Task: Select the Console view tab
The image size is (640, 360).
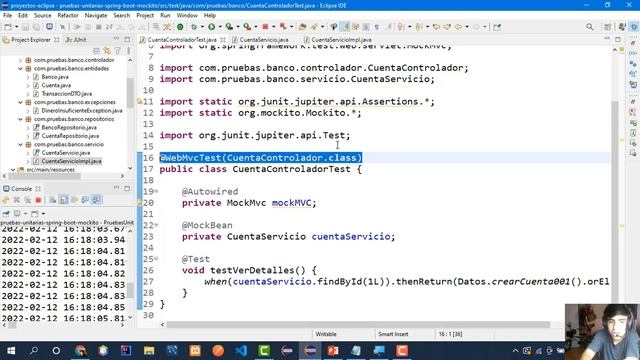Action: point(21,189)
